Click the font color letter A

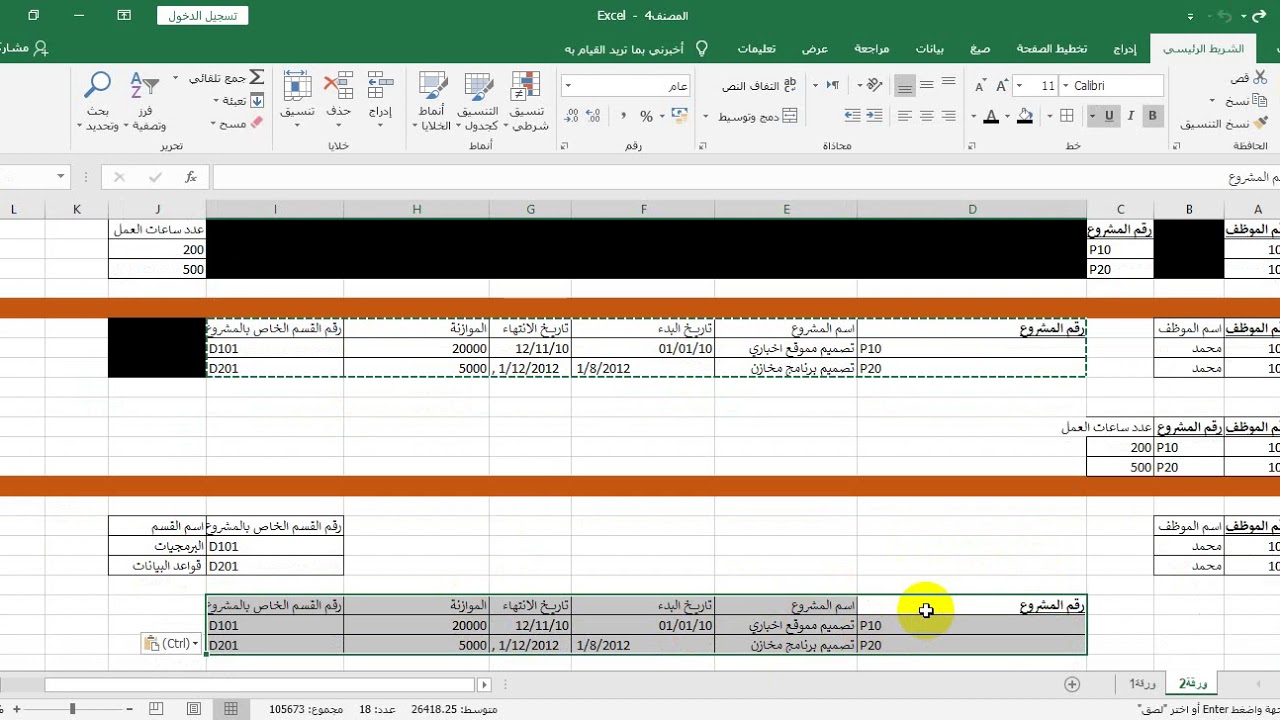[991, 117]
